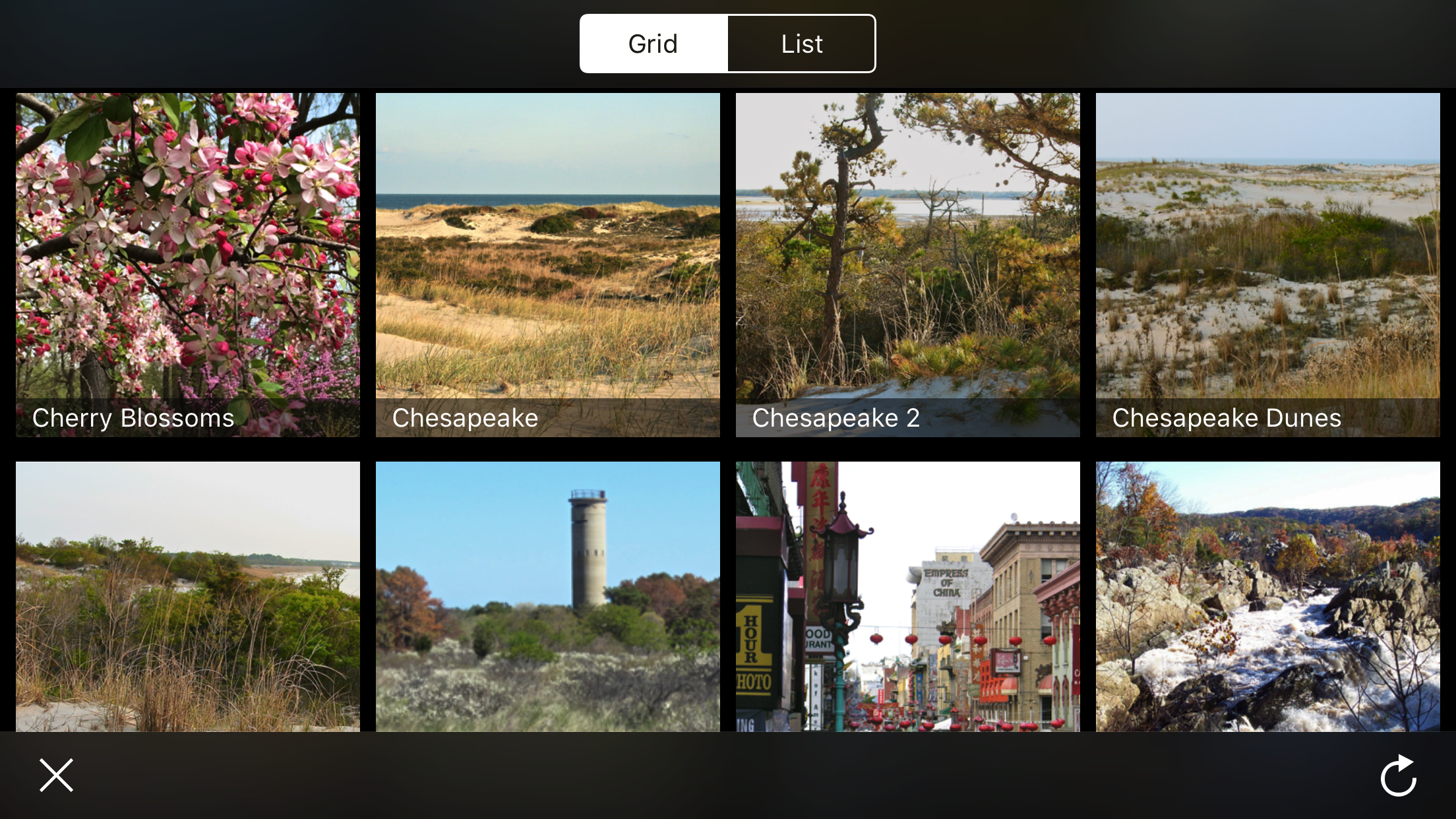Click the Empress of China building sign
Screen dimensions: 1456x819
coord(946,583)
